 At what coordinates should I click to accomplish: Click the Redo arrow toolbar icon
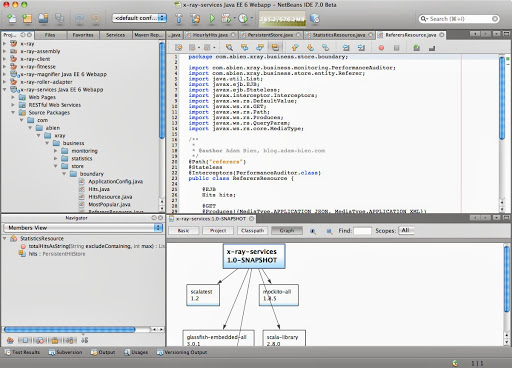96,18
